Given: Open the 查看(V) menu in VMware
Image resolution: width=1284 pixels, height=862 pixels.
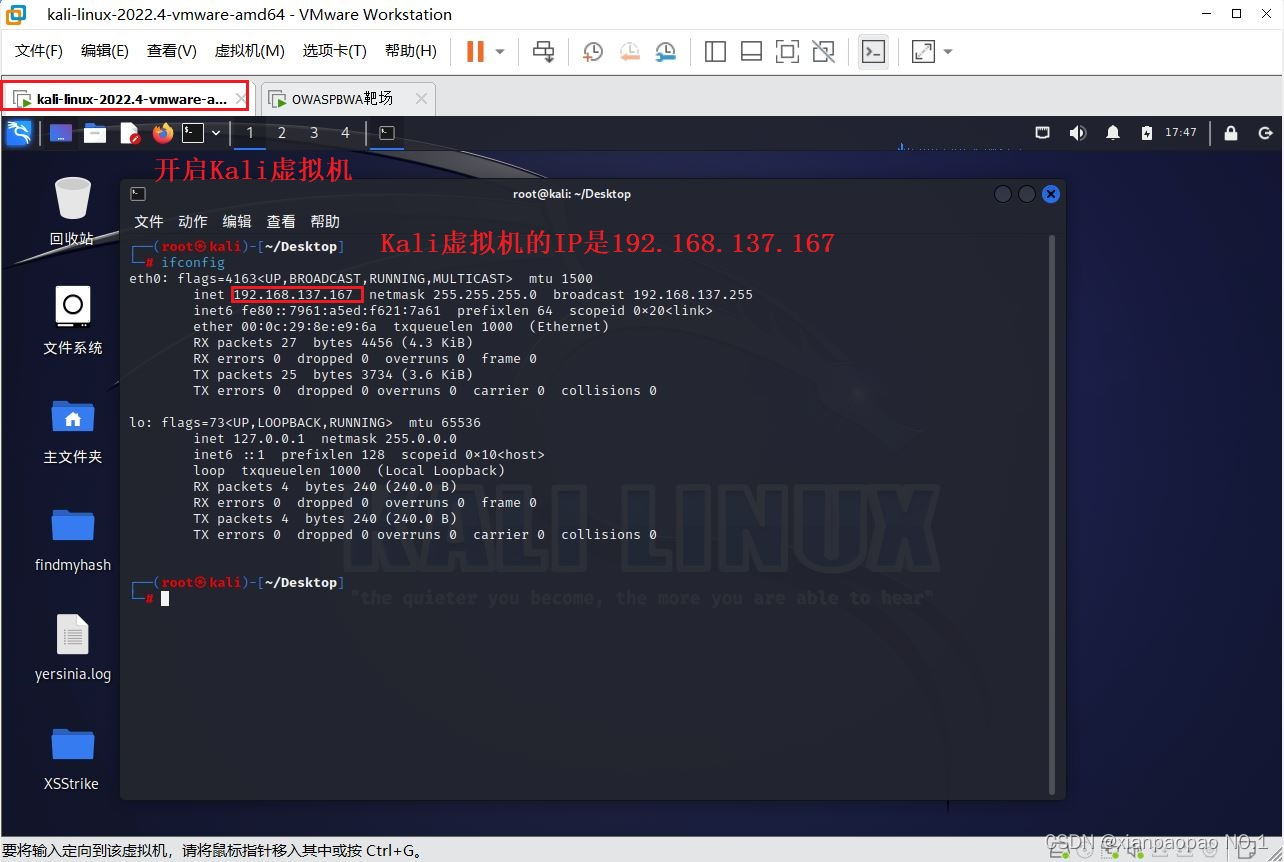Looking at the screenshot, I should pos(171,51).
